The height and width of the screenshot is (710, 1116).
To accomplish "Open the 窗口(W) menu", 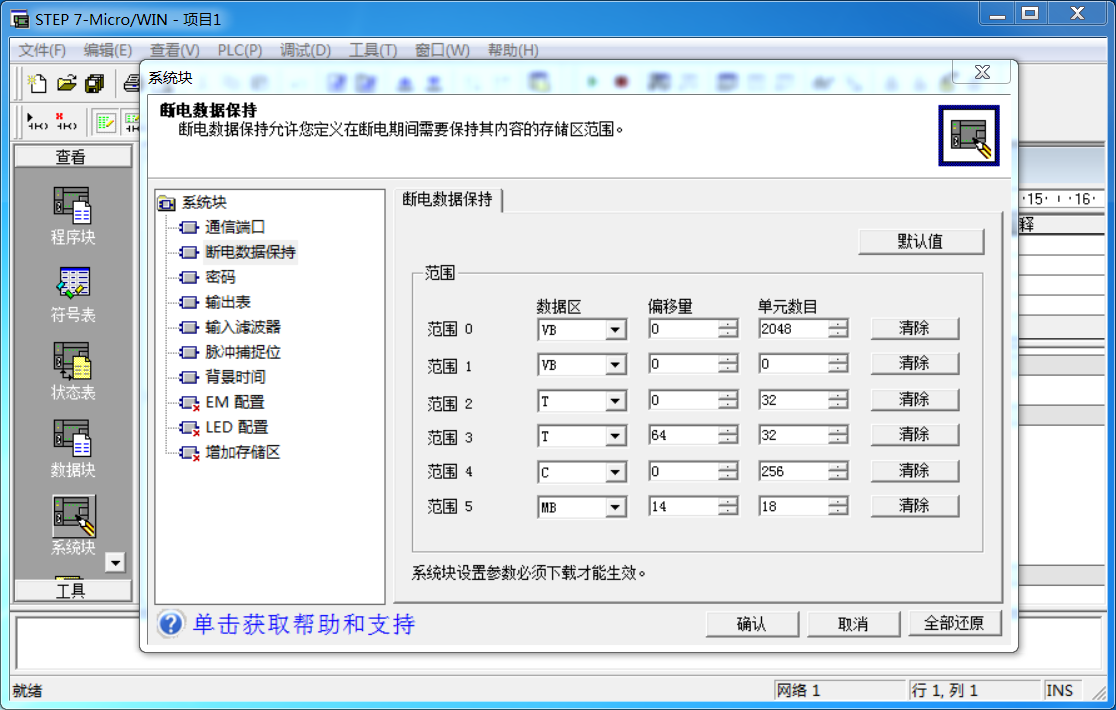I will 442,51.
